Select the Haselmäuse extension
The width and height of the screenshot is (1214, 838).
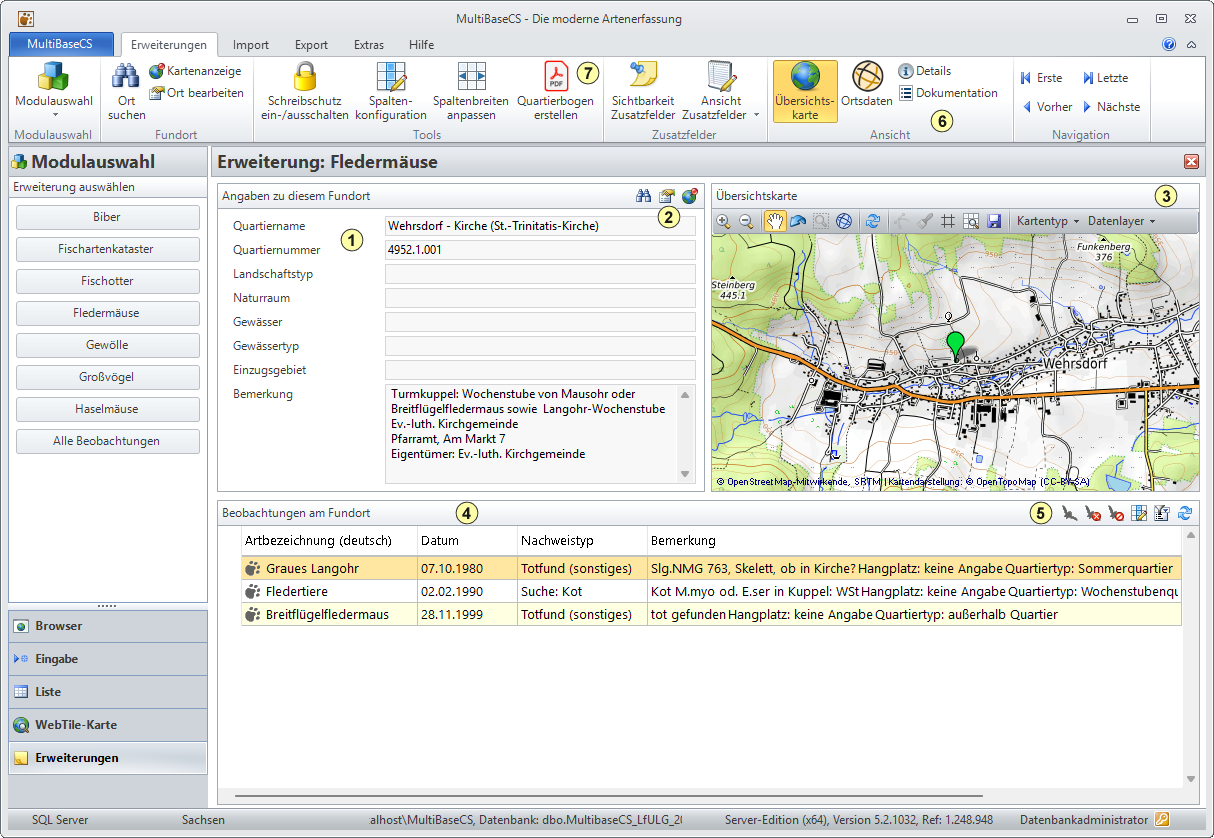pos(108,409)
